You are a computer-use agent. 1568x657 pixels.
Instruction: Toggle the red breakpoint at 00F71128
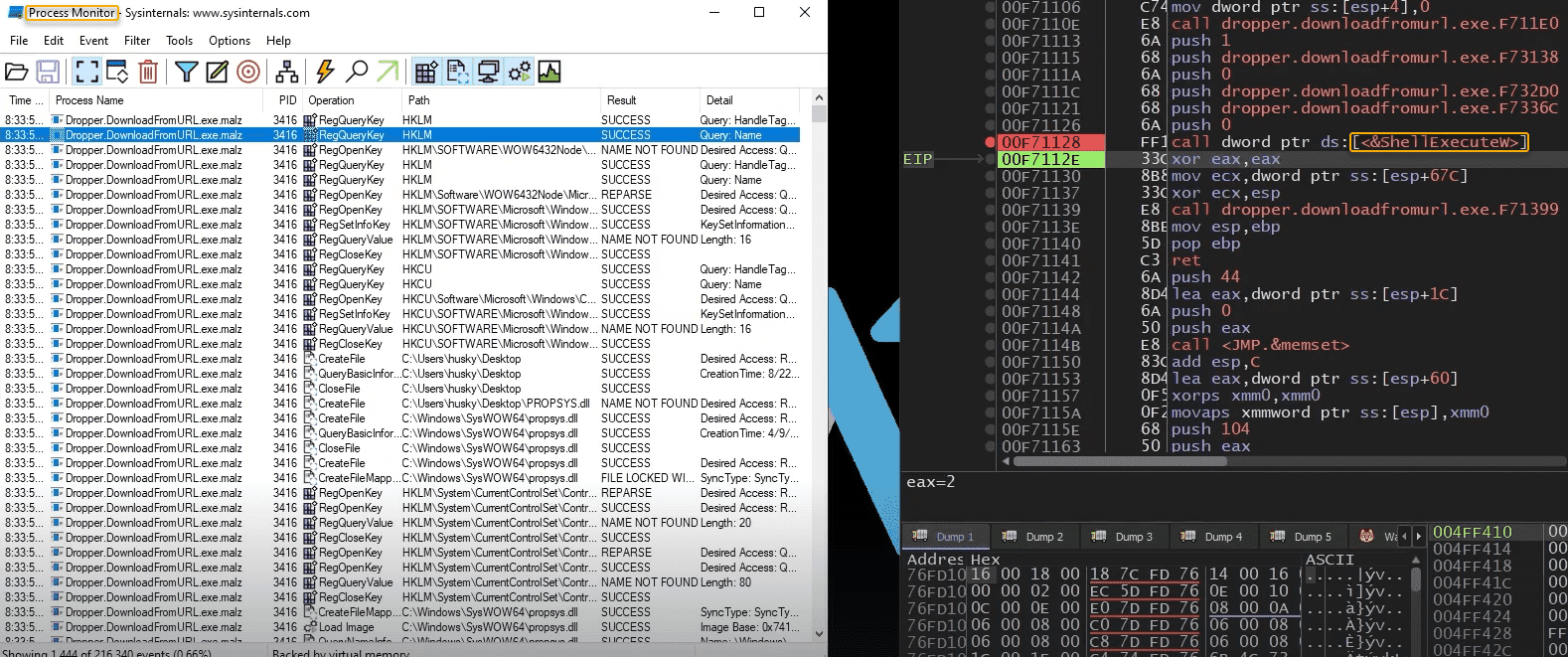coord(990,142)
